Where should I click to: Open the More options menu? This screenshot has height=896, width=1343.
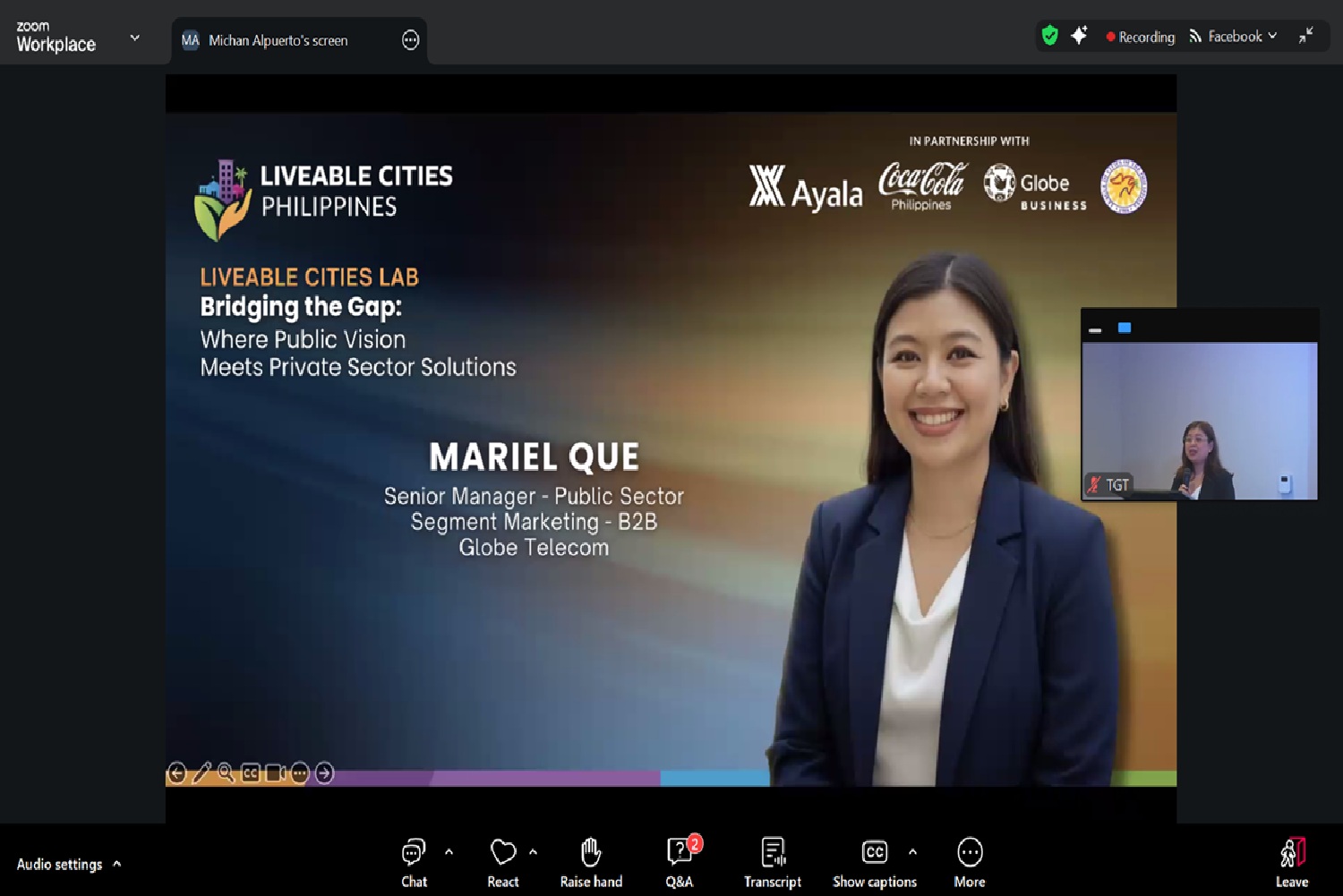click(x=969, y=861)
